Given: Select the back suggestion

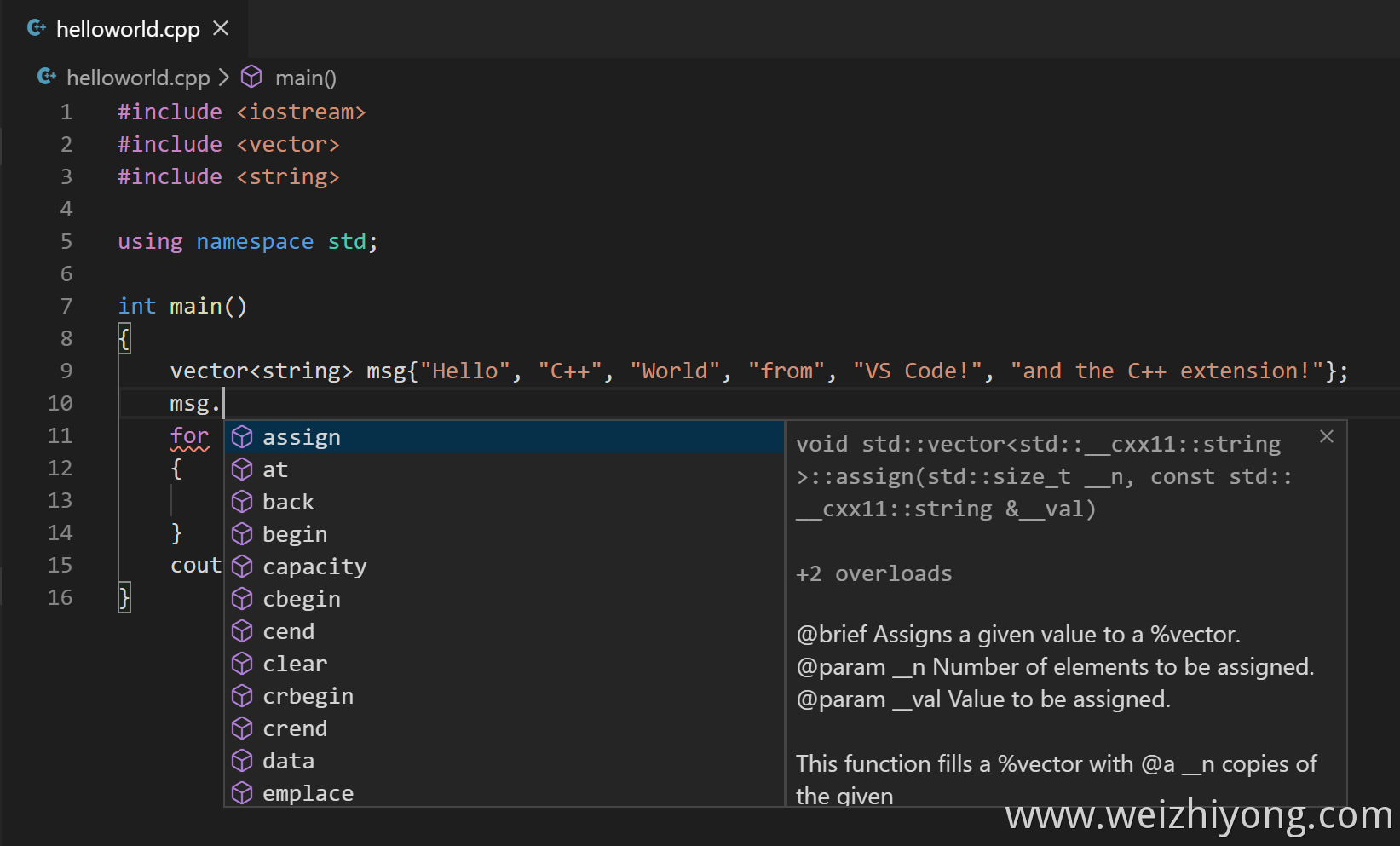Looking at the screenshot, I should (x=504, y=502).
